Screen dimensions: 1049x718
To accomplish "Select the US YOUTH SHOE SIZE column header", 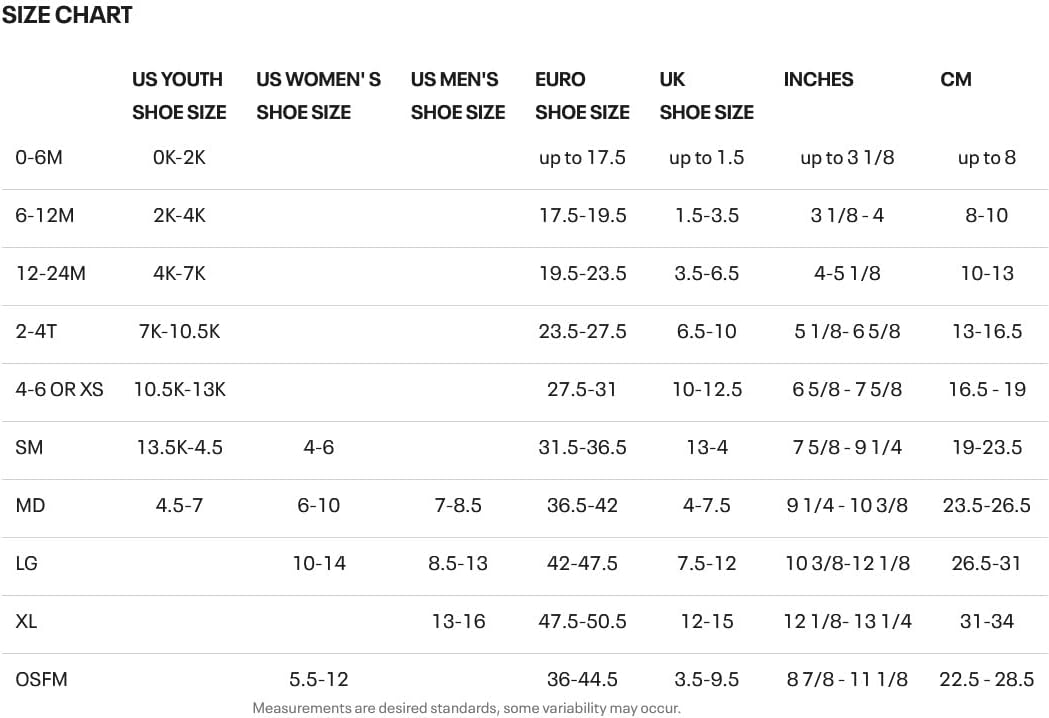I will 179,95.
